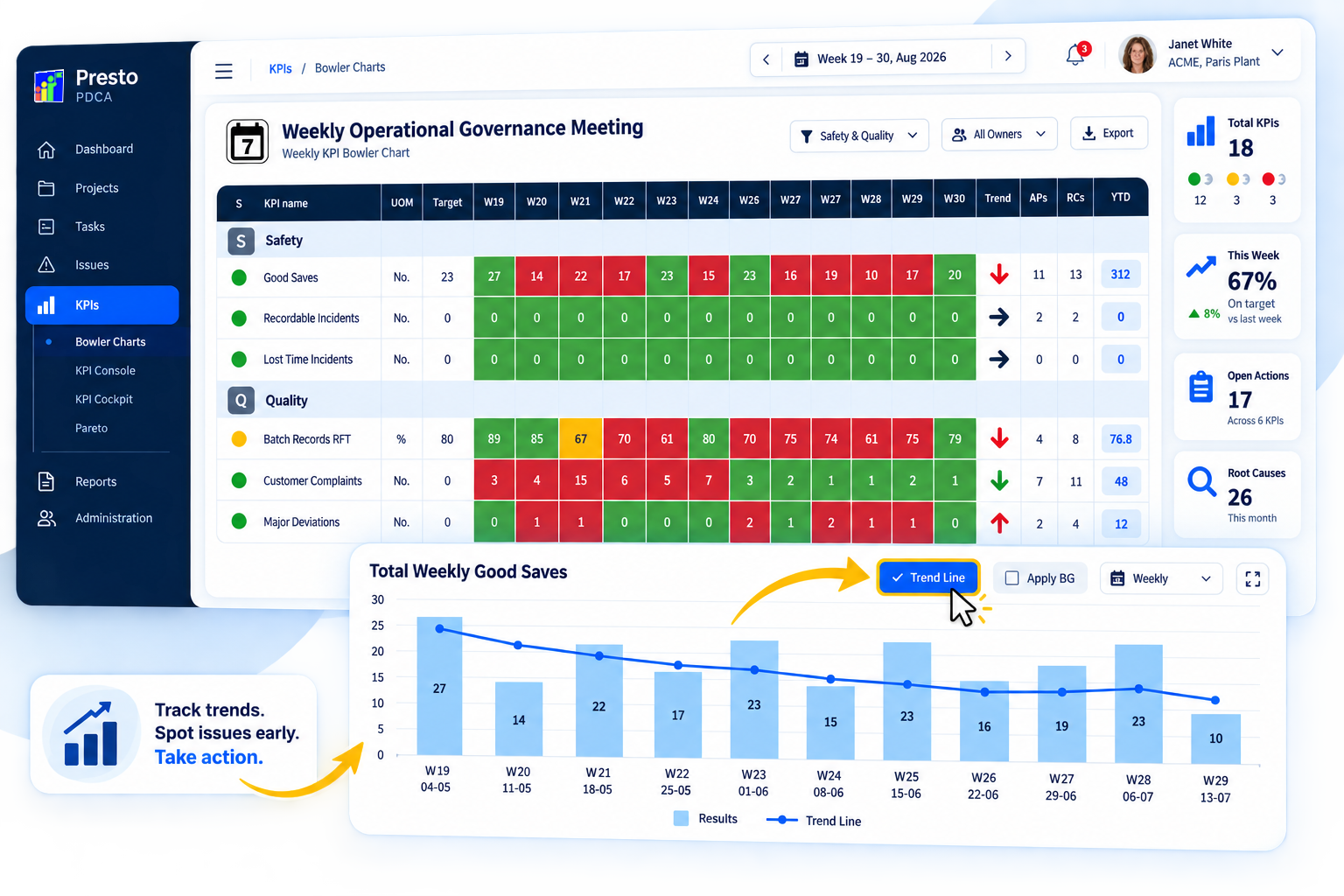Click Good Saves green status dot
This screenshot has width=1344, height=896.
(239, 277)
